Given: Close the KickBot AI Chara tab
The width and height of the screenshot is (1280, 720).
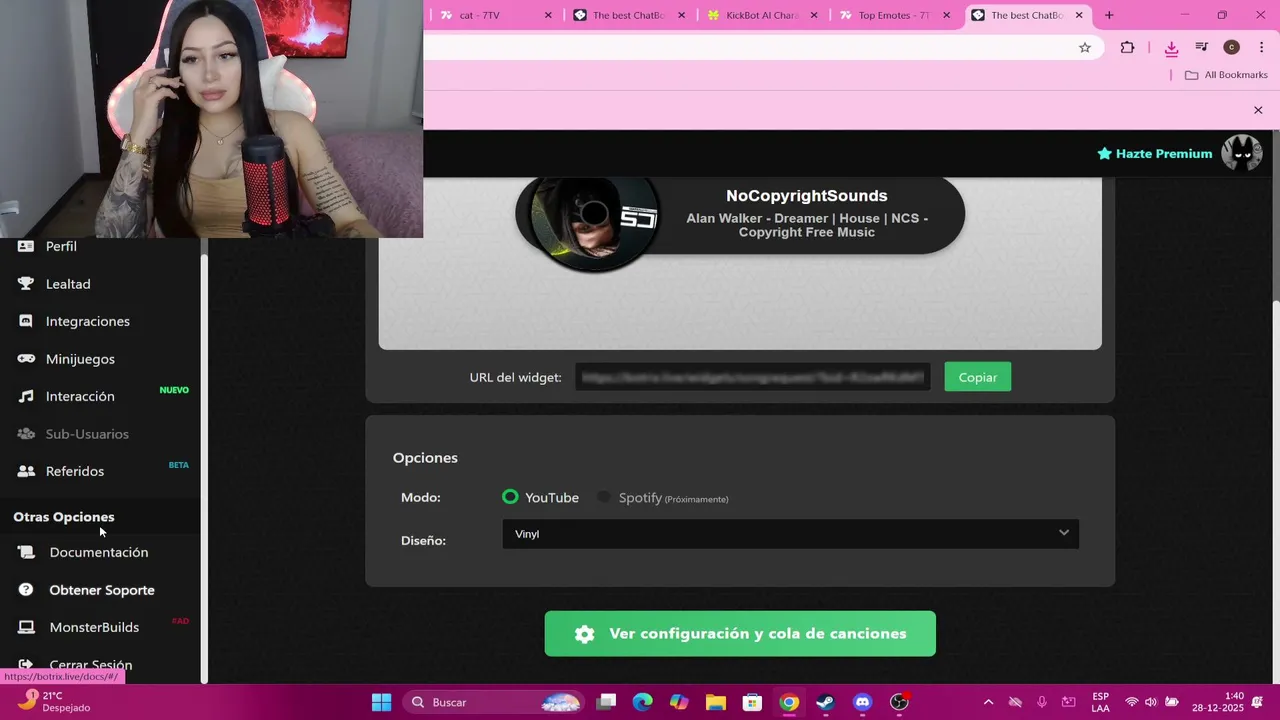Looking at the screenshot, I should 814,15.
